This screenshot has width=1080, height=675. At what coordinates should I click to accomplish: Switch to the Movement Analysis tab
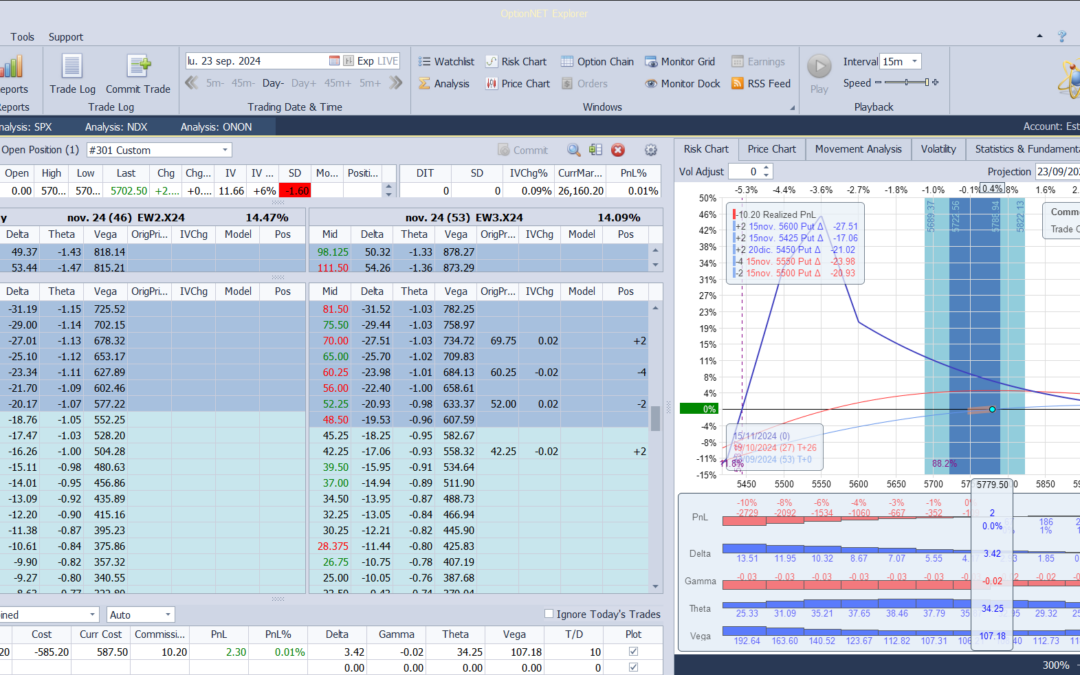click(858, 149)
